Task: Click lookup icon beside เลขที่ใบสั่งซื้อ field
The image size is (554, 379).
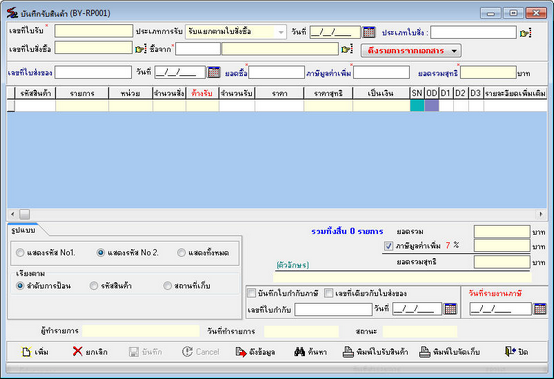Action: coord(140,49)
